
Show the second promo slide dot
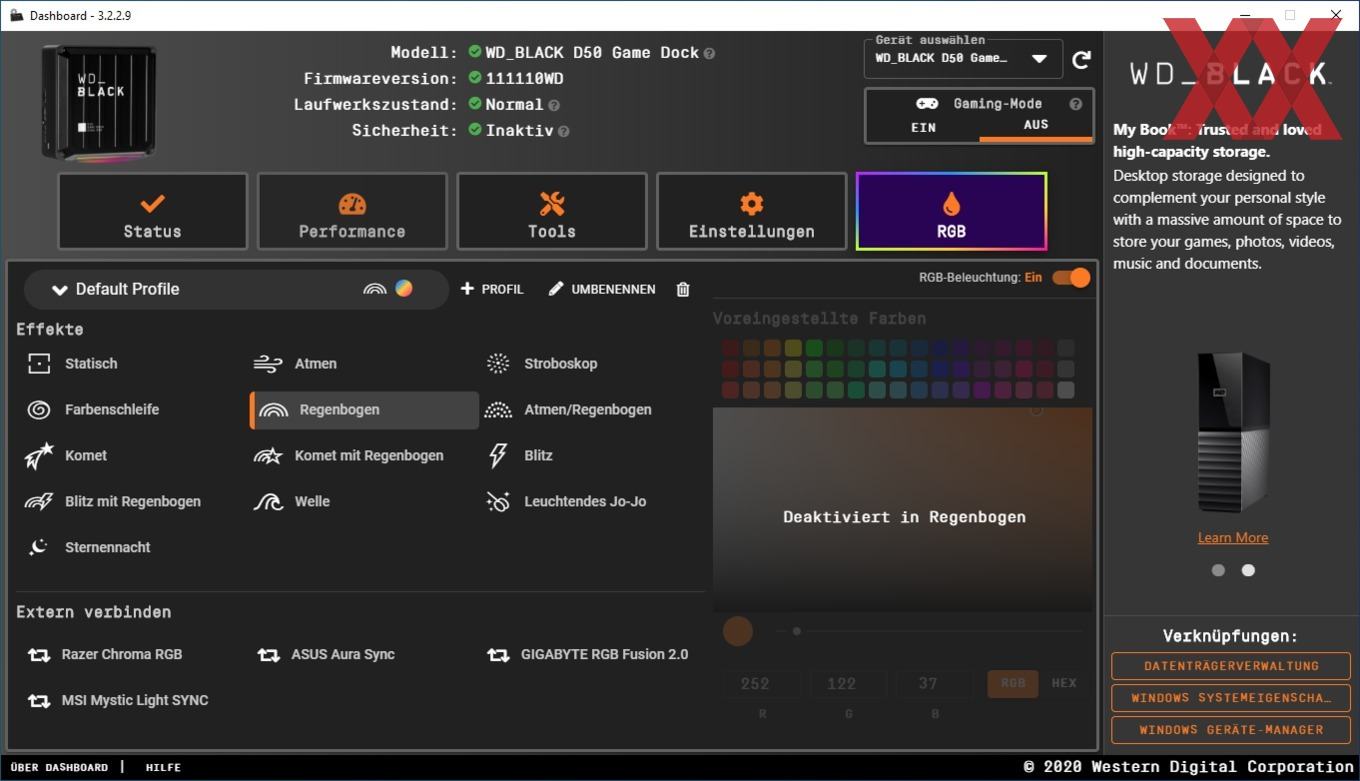[1248, 570]
